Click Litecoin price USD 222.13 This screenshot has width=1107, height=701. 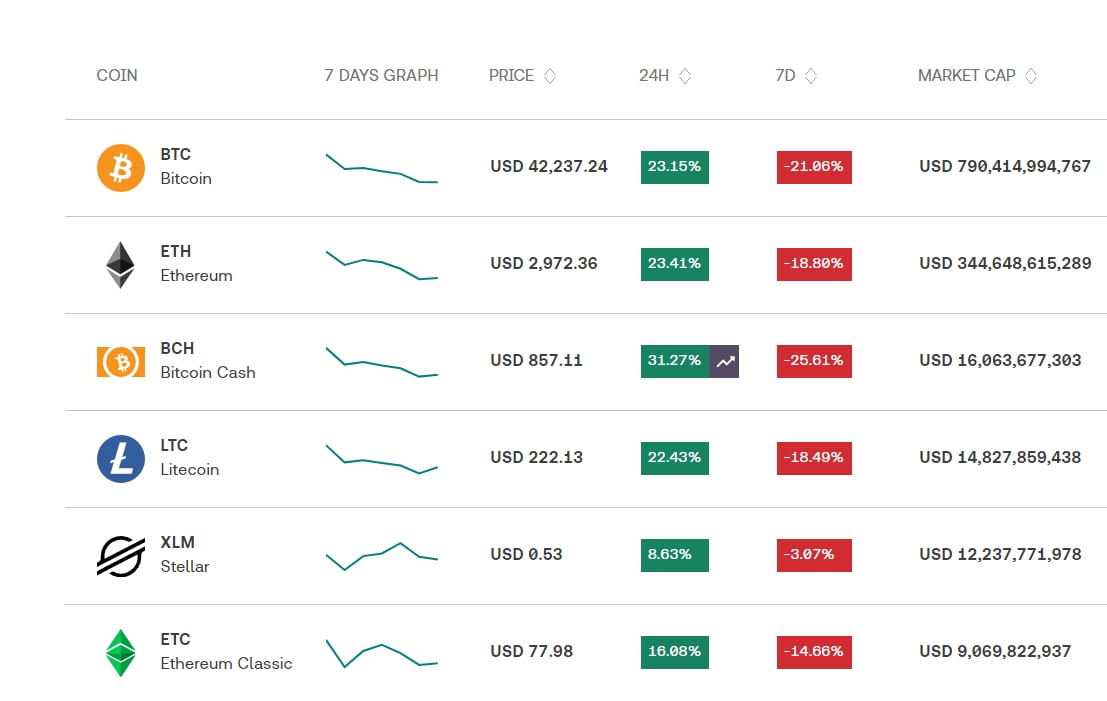(x=537, y=457)
